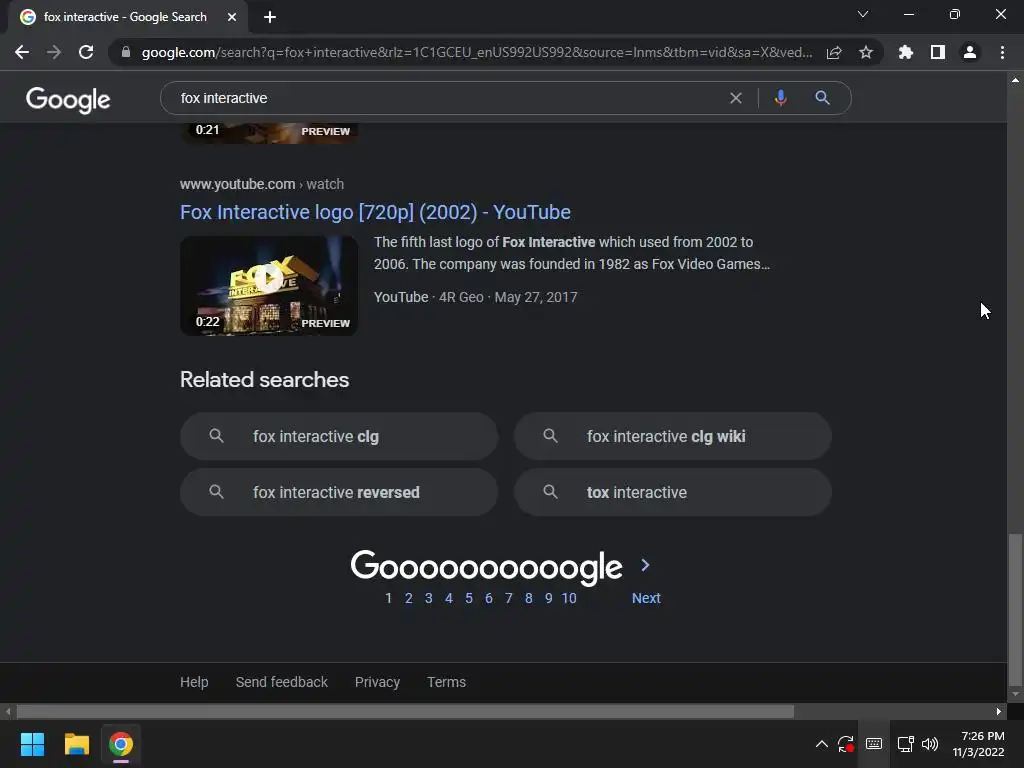The width and height of the screenshot is (1024, 768).
Task: Open the Privacy footer link
Action: 377,682
